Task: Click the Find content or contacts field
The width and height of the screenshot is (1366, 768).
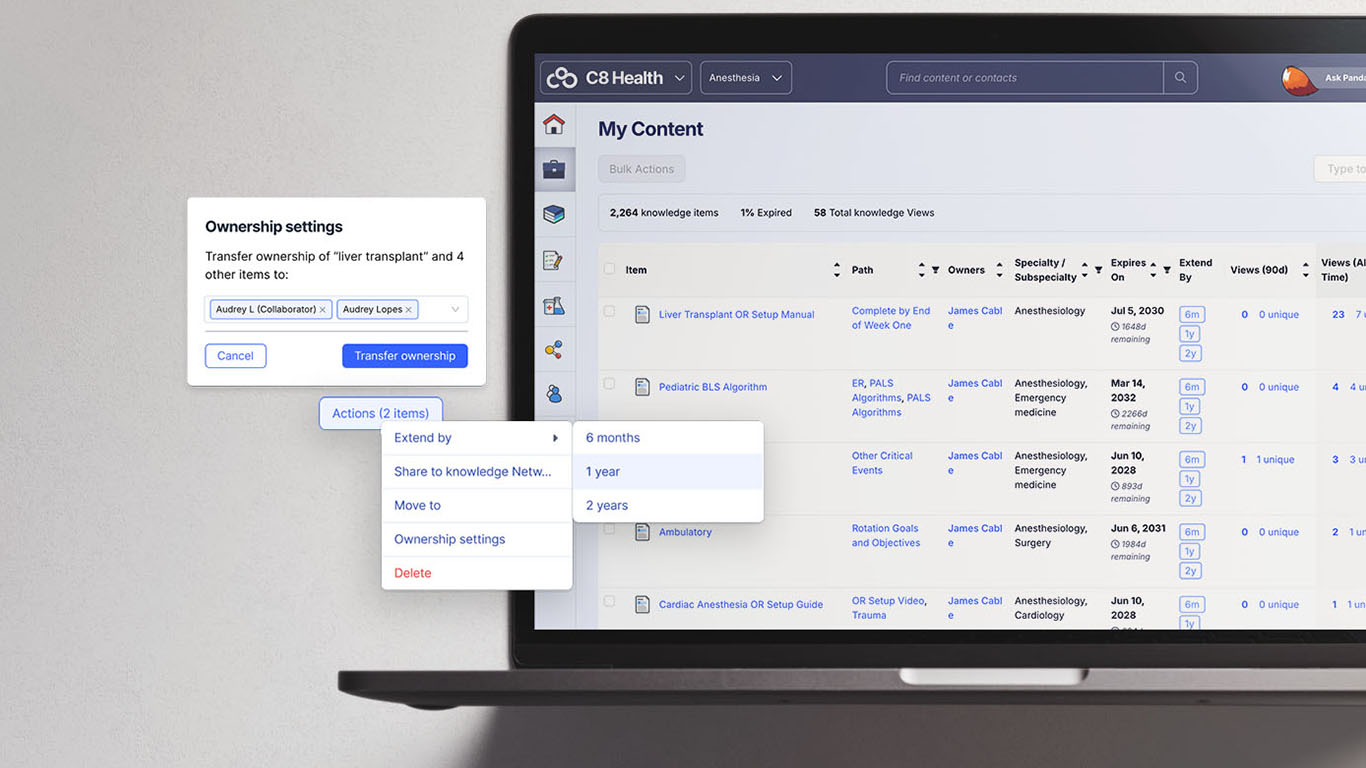Action: click(x=1025, y=78)
